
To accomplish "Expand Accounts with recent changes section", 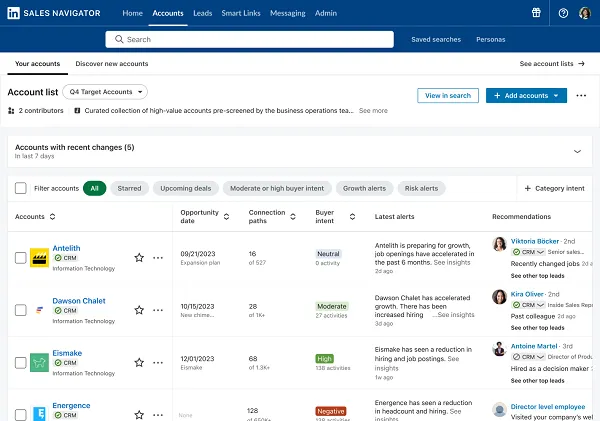I will click(577, 152).
